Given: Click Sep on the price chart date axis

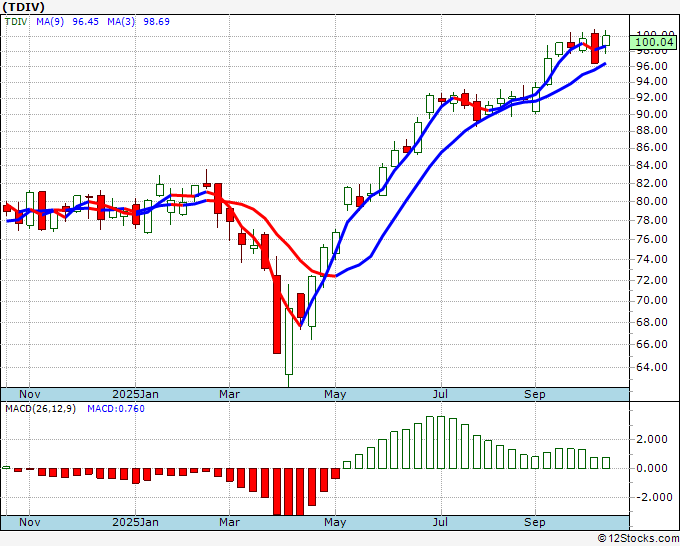Looking at the screenshot, I should [535, 394].
